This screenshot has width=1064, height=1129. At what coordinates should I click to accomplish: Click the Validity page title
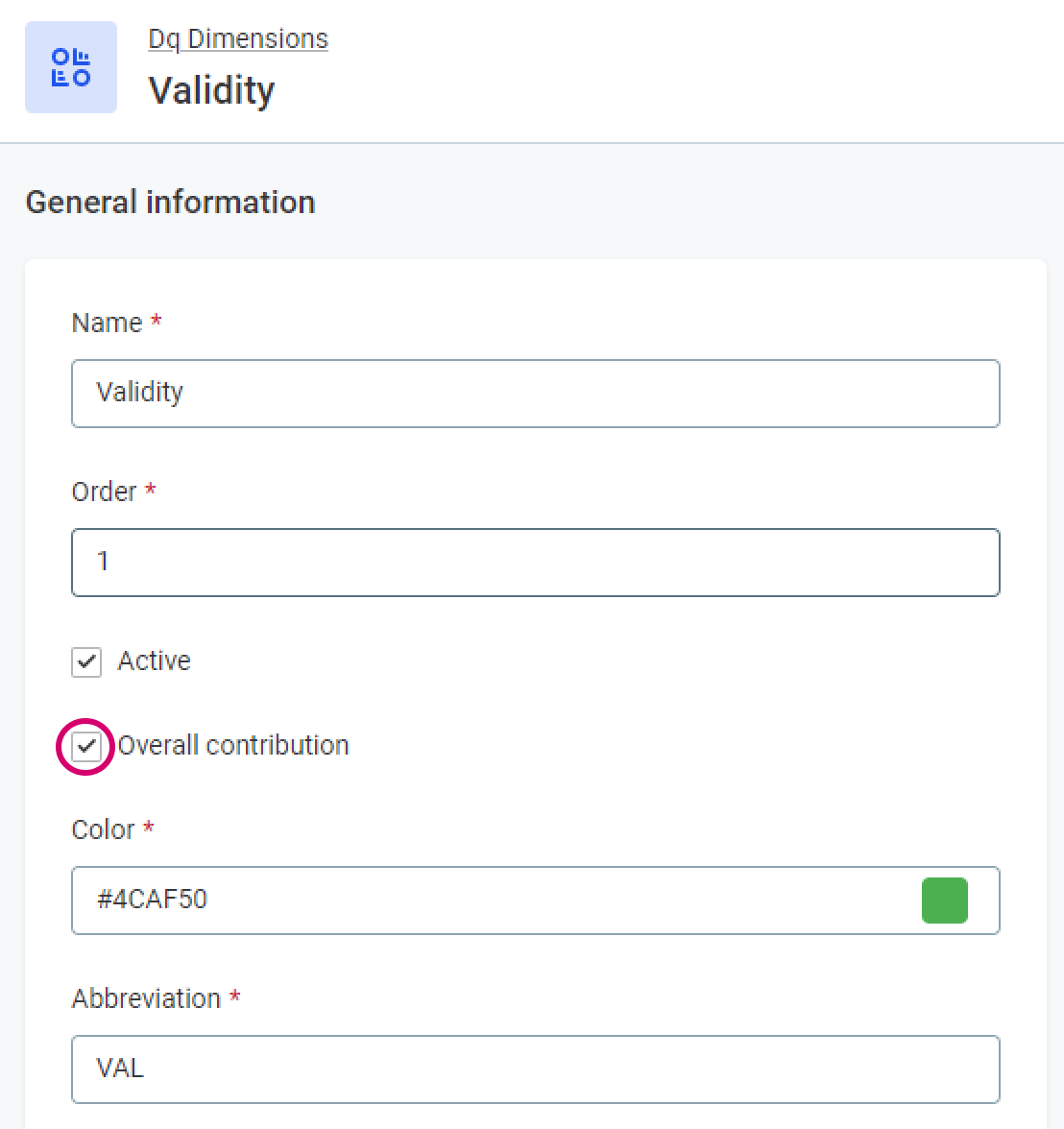coord(211,90)
